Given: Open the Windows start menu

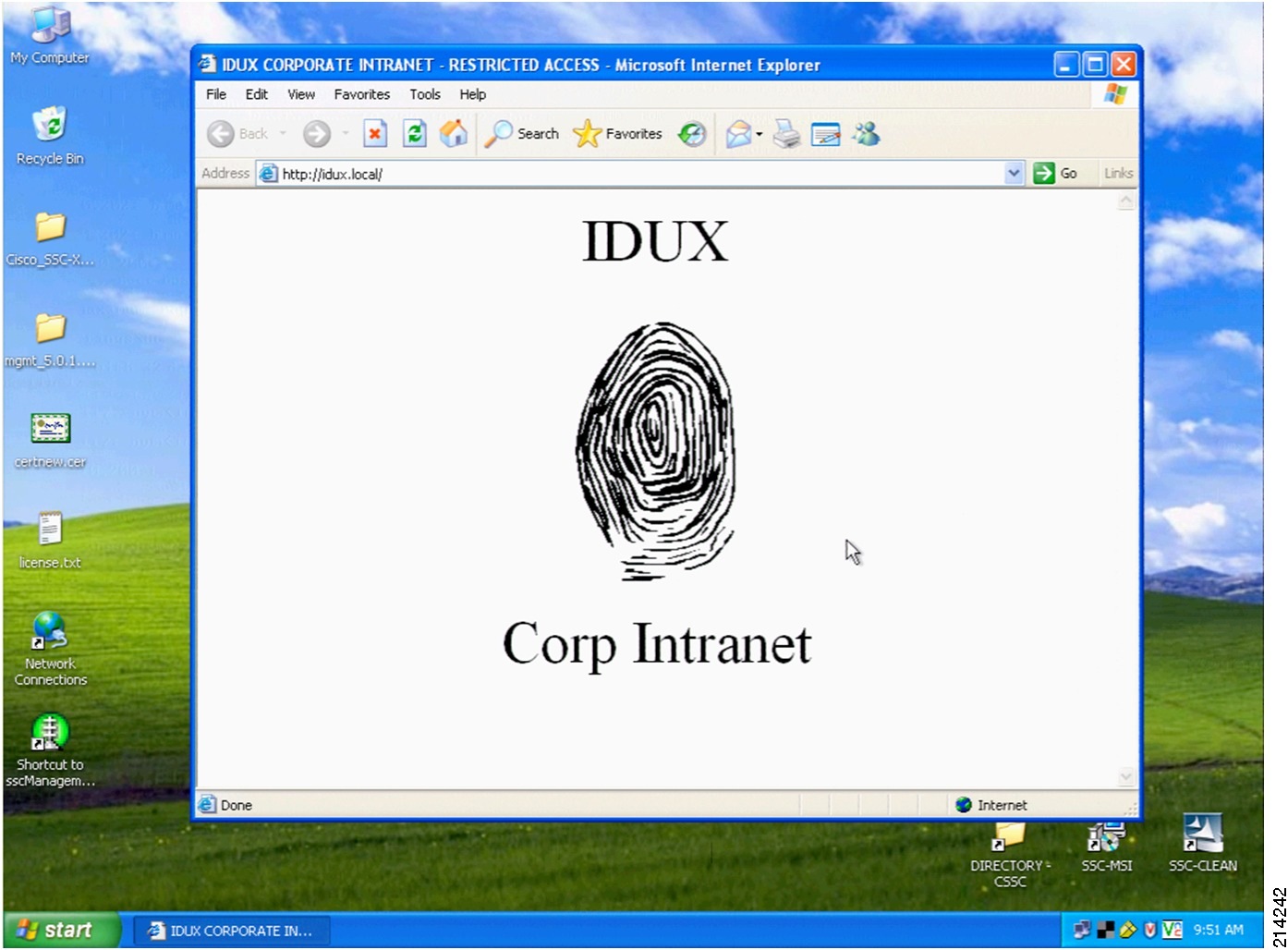Looking at the screenshot, I should (61, 930).
